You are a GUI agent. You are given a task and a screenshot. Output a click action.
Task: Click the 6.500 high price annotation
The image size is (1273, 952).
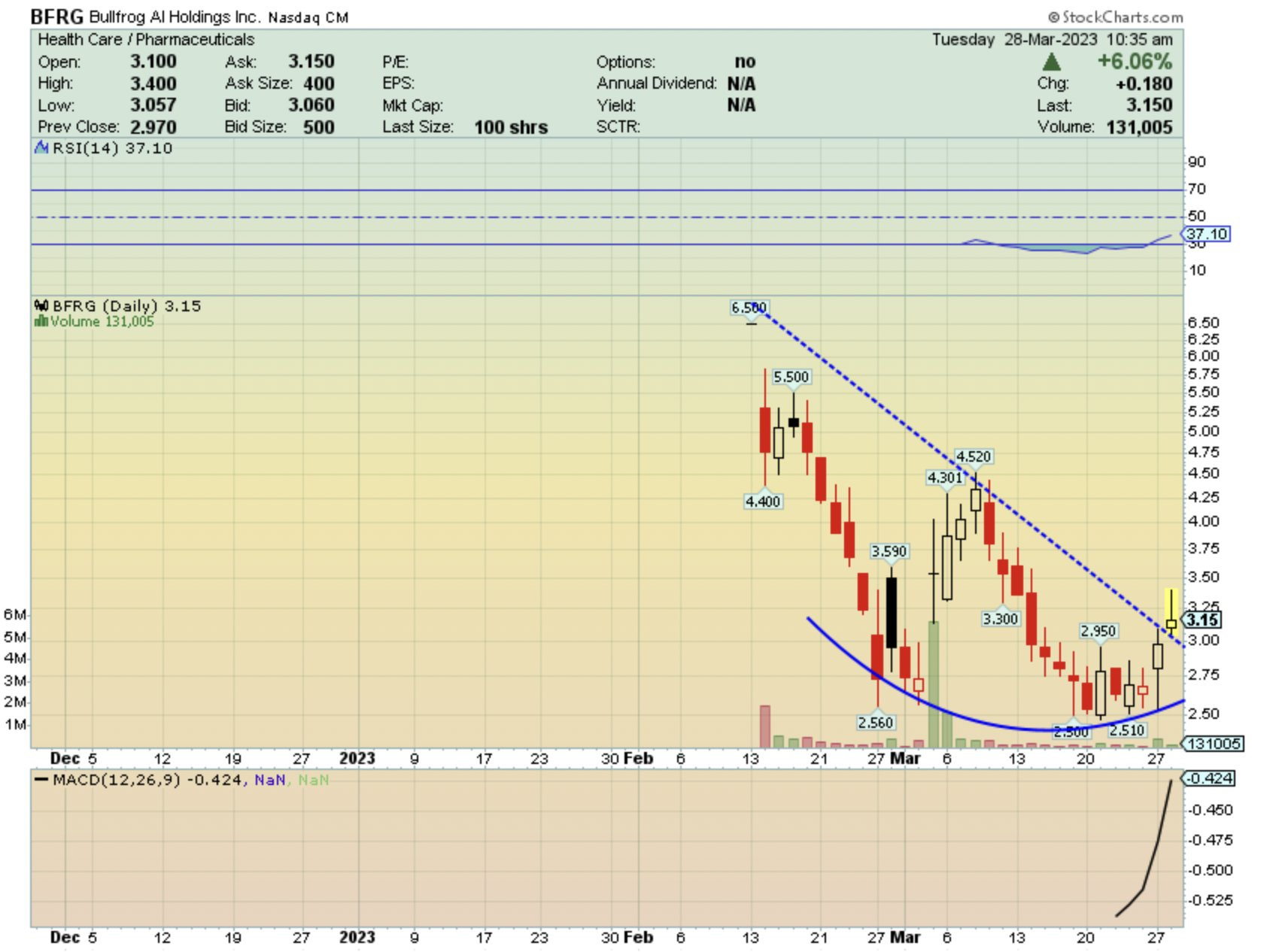(749, 308)
